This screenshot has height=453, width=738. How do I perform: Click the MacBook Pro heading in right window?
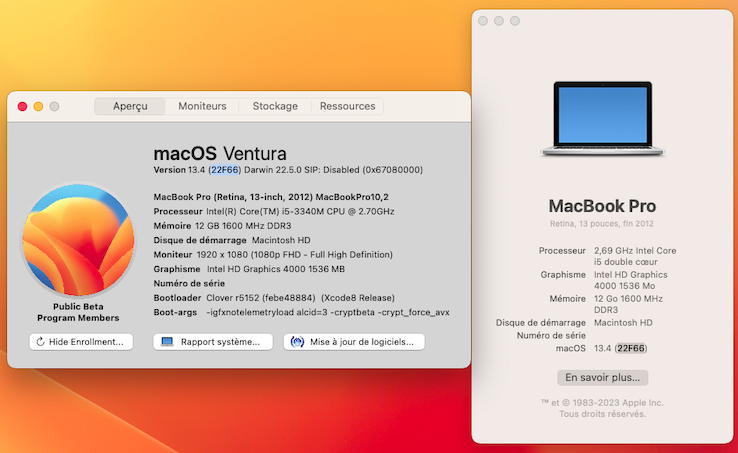point(602,206)
